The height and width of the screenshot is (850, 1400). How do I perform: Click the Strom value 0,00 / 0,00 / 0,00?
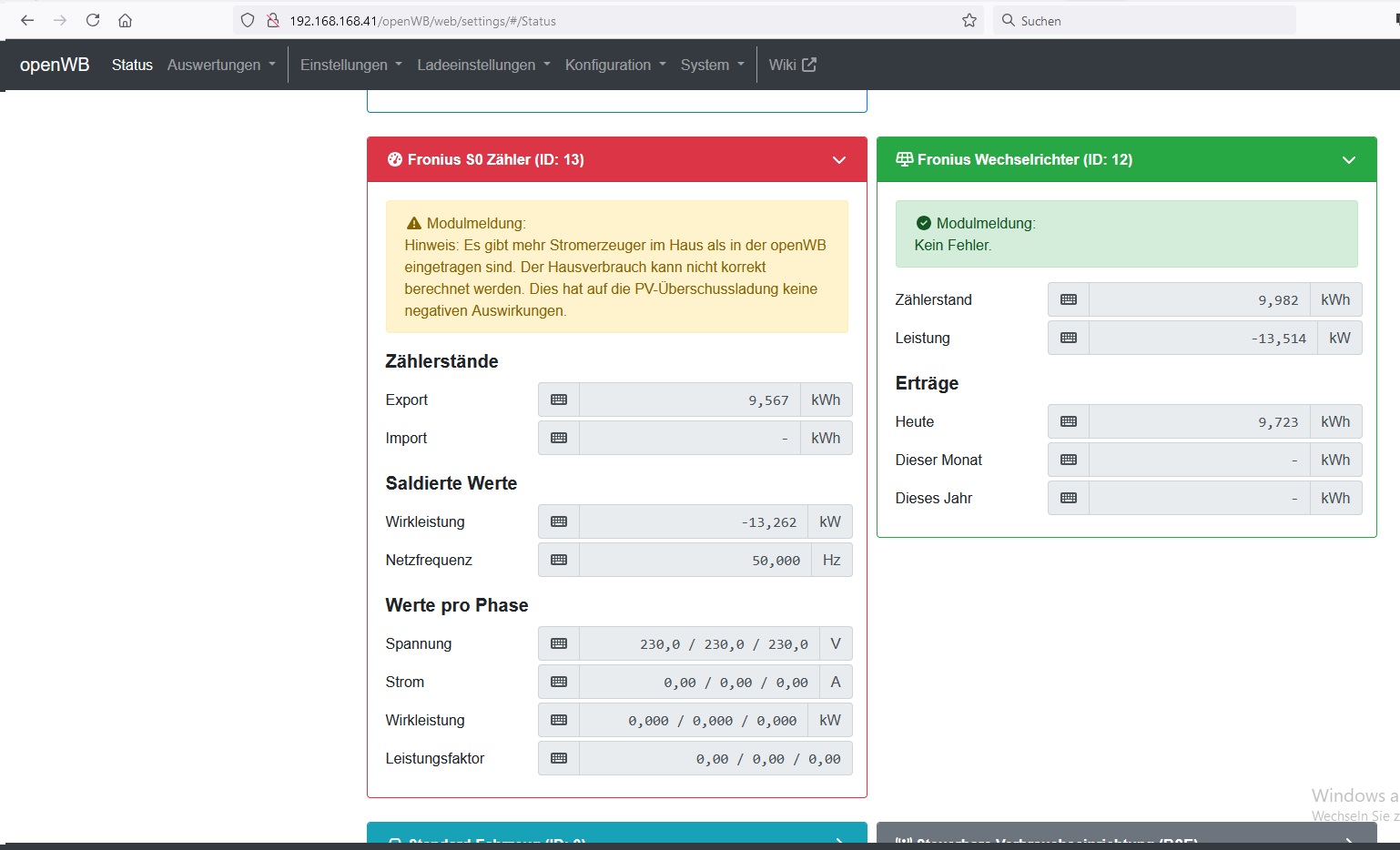click(699, 682)
